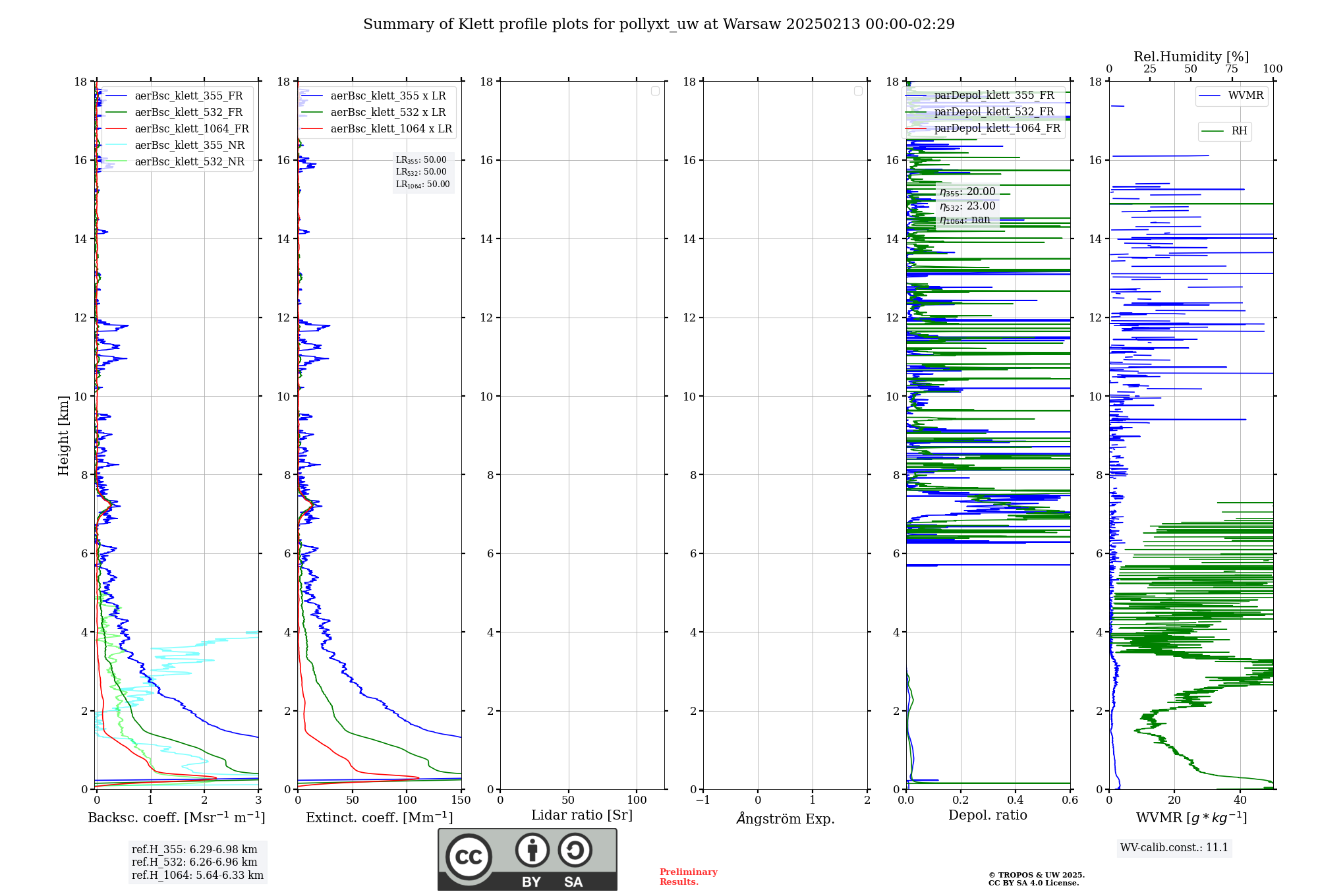The image size is (1318, 896).
Task: Click the red line swatch beside aerBsc_klett_1064_FR
Action: 116,129
